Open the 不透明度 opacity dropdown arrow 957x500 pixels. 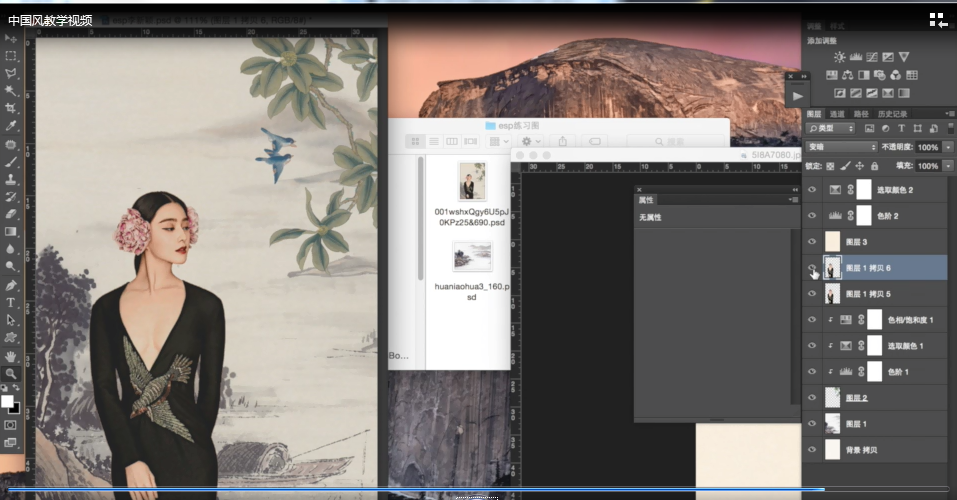tap(948, 147)
